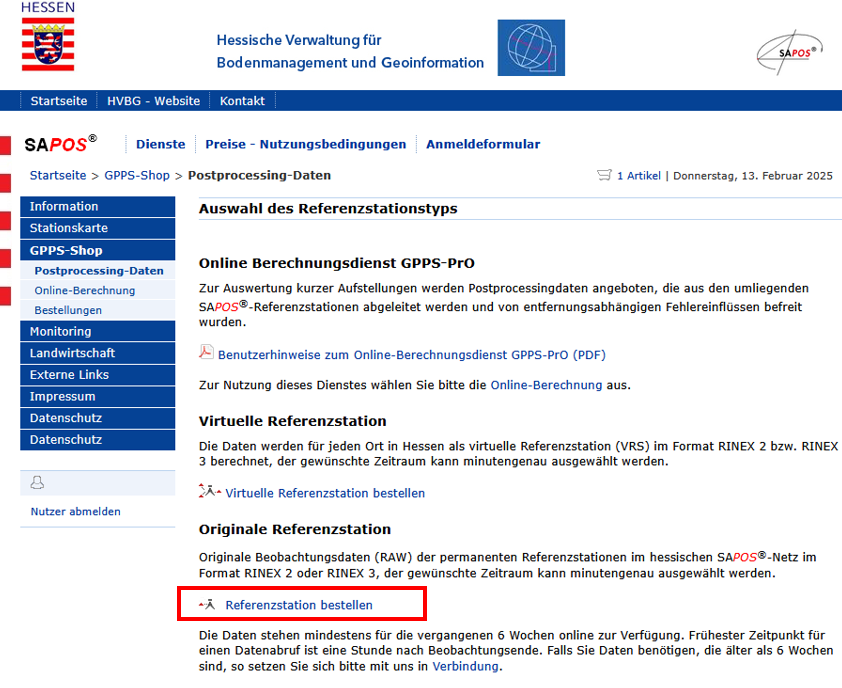
Task: Click the tripod icon beside Referenzstation bestellen
Action: coord(207,605)
